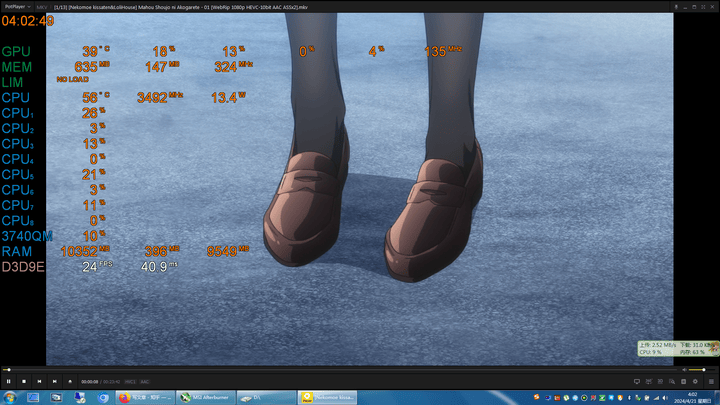
Task: Click the orange tray icon leftmost
Action: point(536,397)
